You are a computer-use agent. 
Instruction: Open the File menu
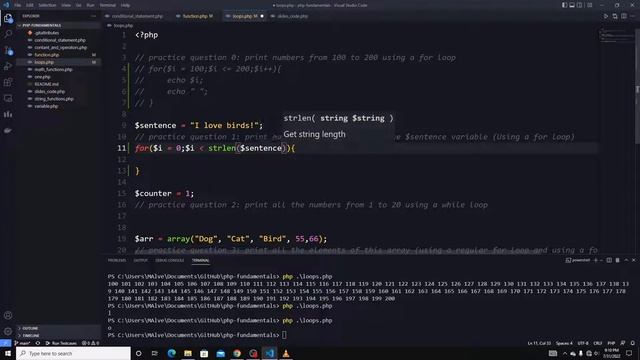(x=18, y=5)
